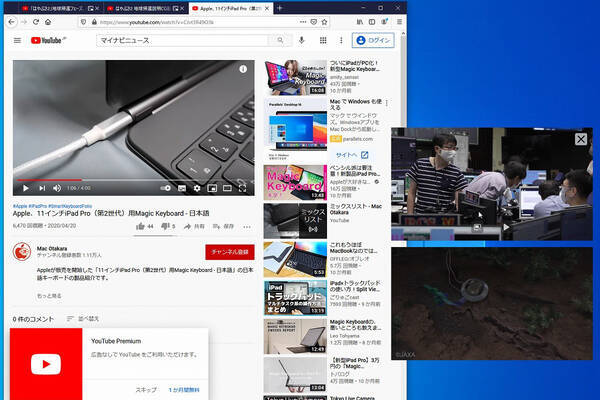Open the これもうほぼMacBook video thumbnail
Screen dimensions: 600x400
295,259
